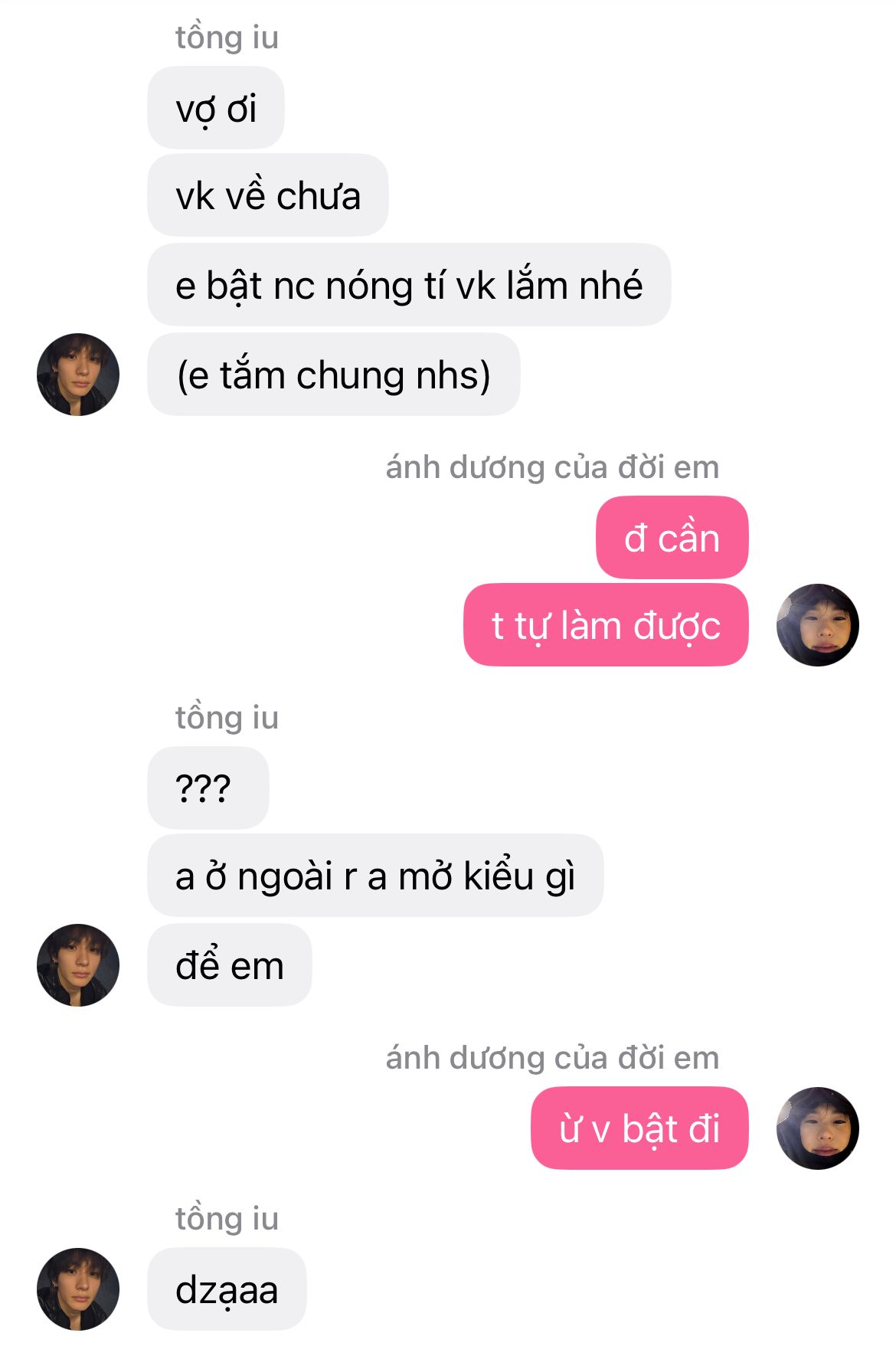Select the "dzạaa" message bubble
Viewport: 896px width, 1346px height.
pos(227,1289)
